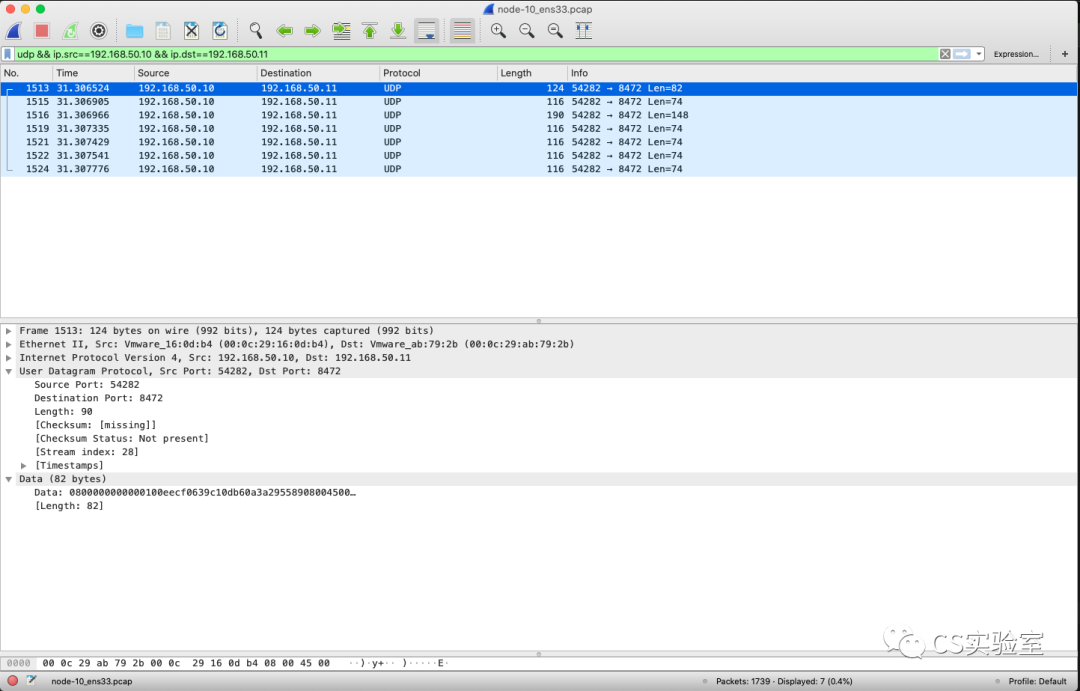Restart current capture with green fin icon

70,30
